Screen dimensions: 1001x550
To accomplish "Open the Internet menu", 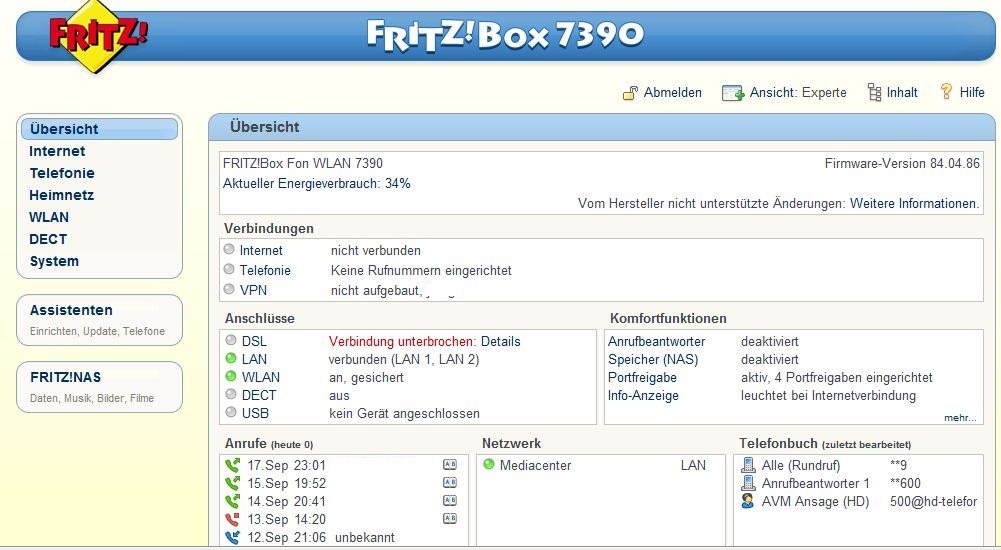I will pos(57,151).
